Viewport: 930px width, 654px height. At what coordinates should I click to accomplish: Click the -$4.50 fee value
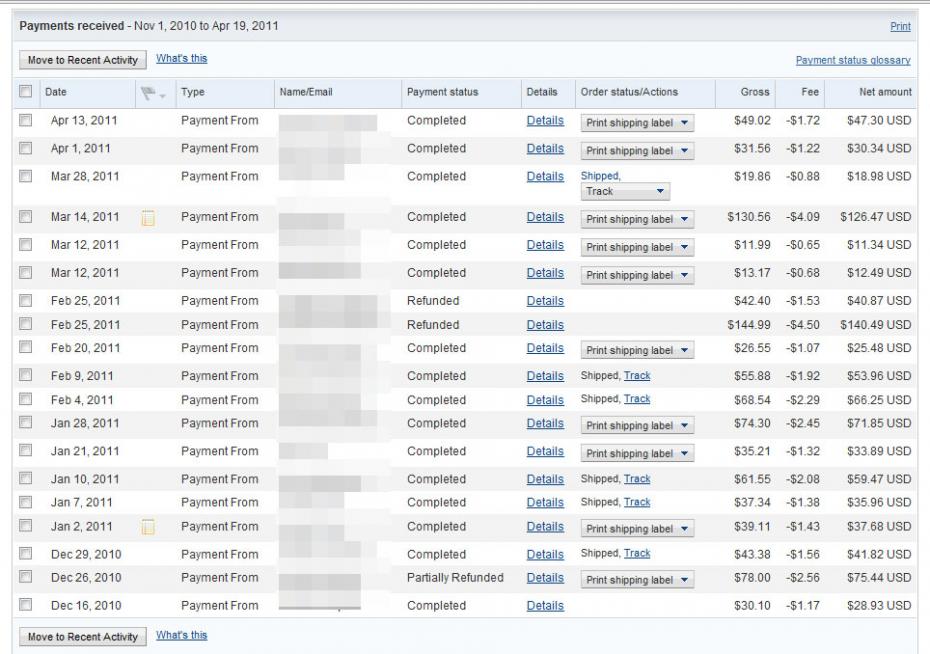point(802,325)
